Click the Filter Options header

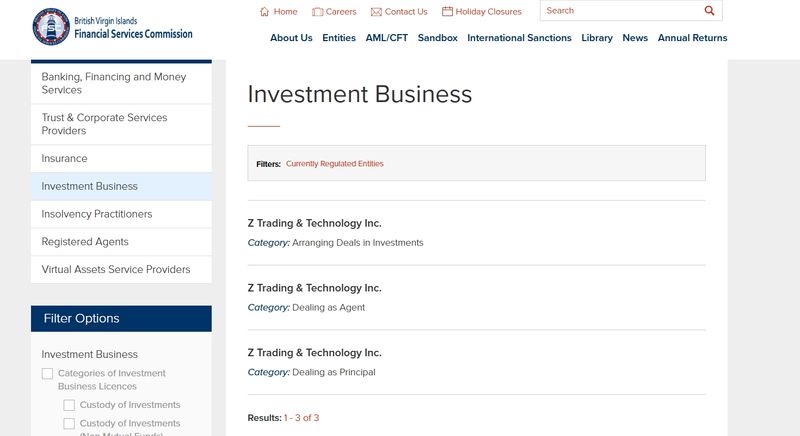(121, 319)
